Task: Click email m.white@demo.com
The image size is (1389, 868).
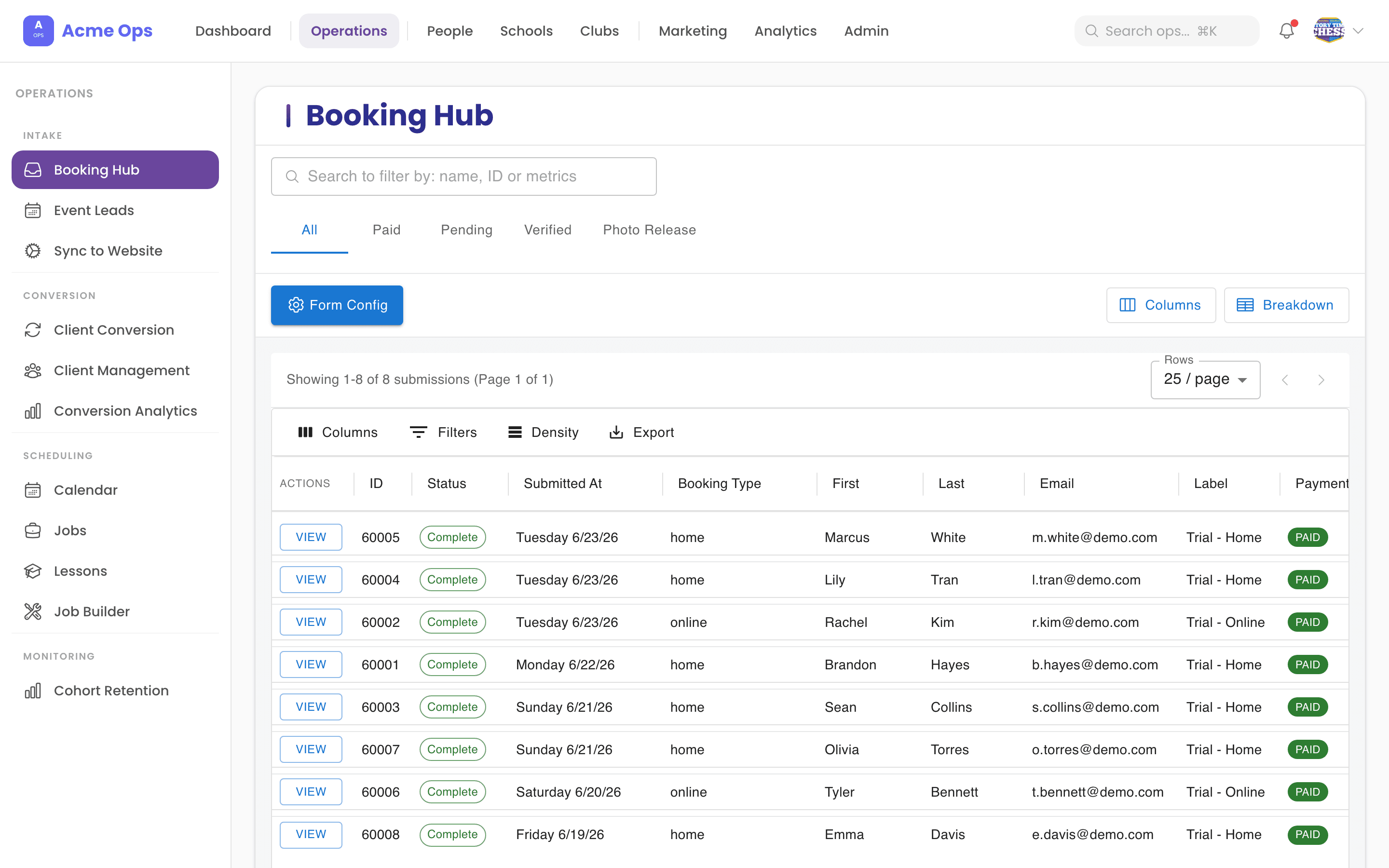Action: [x=1094, y=537]
